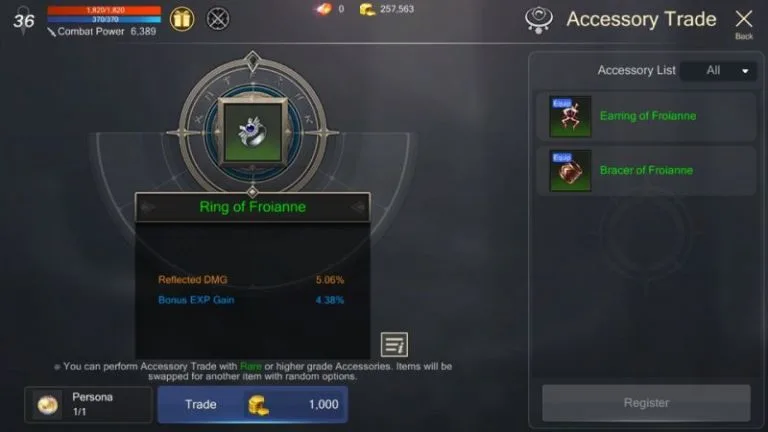
Task: Select Bracer of Froianne in accessory list
Action: (646, 170)
